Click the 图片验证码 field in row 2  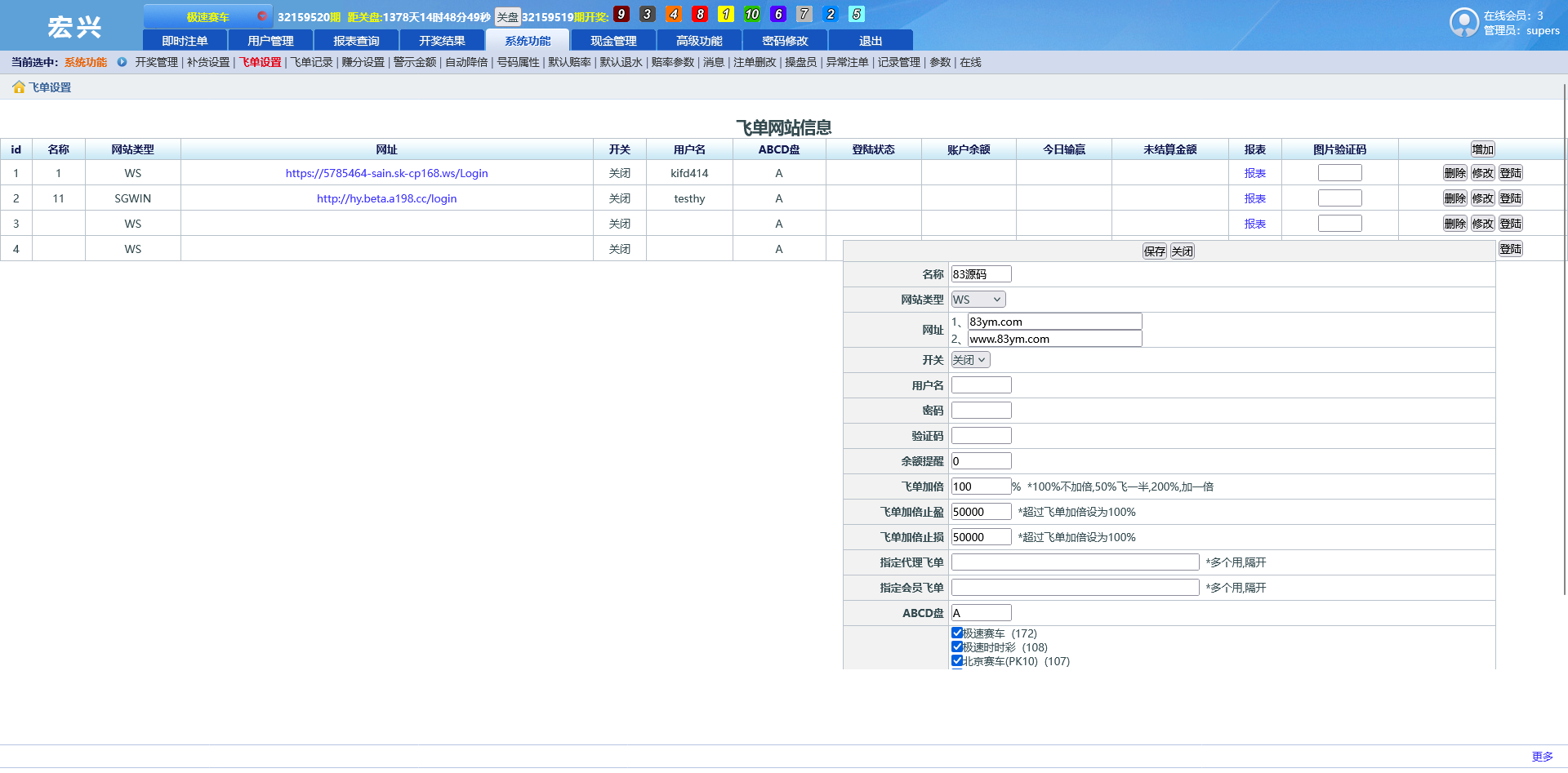click(x=1339, y=198)
